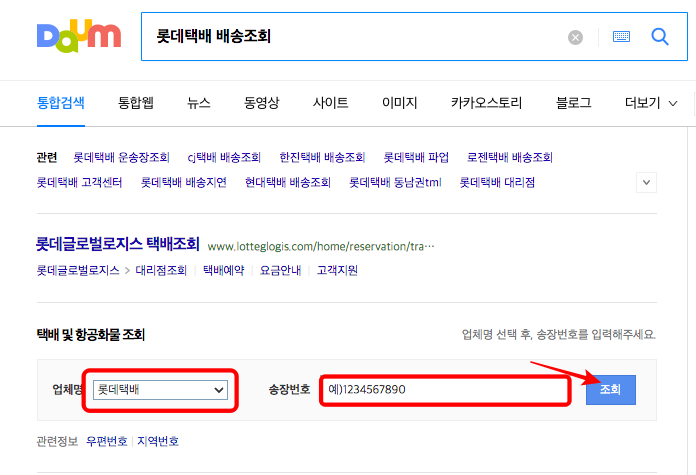Open related search 롯데택배 동남권tml
The height and width of the screenshot is (475, 696).
(x=395, y=182)
